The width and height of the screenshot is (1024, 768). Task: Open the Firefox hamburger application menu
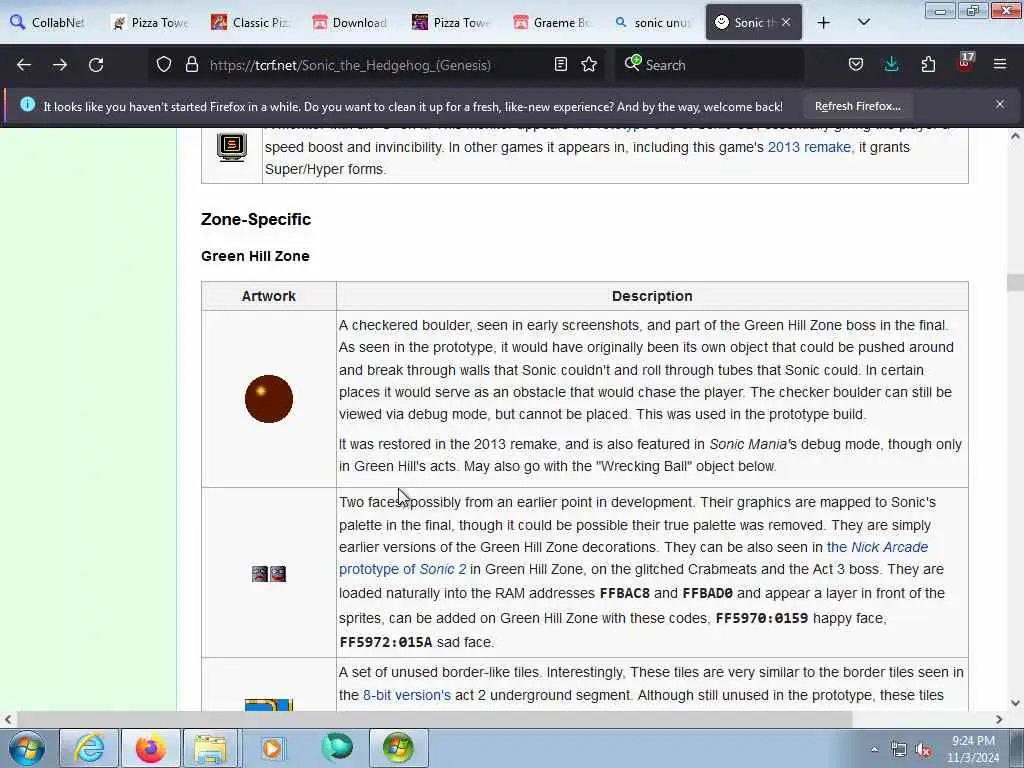tap(1000, 65)
